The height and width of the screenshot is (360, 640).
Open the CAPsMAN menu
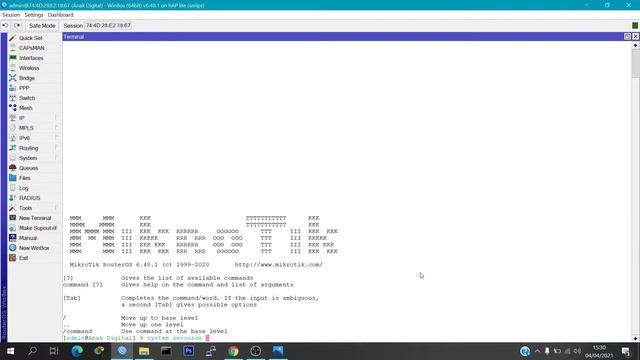pos(31,48)
